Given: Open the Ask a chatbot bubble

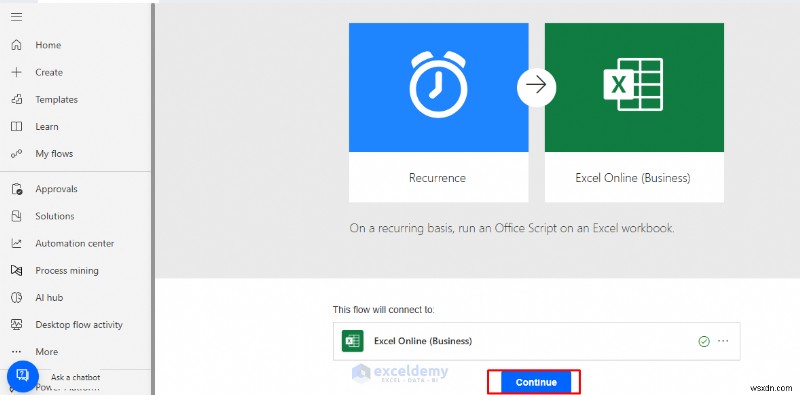Looking at the screenshot, I should [22, 376].
